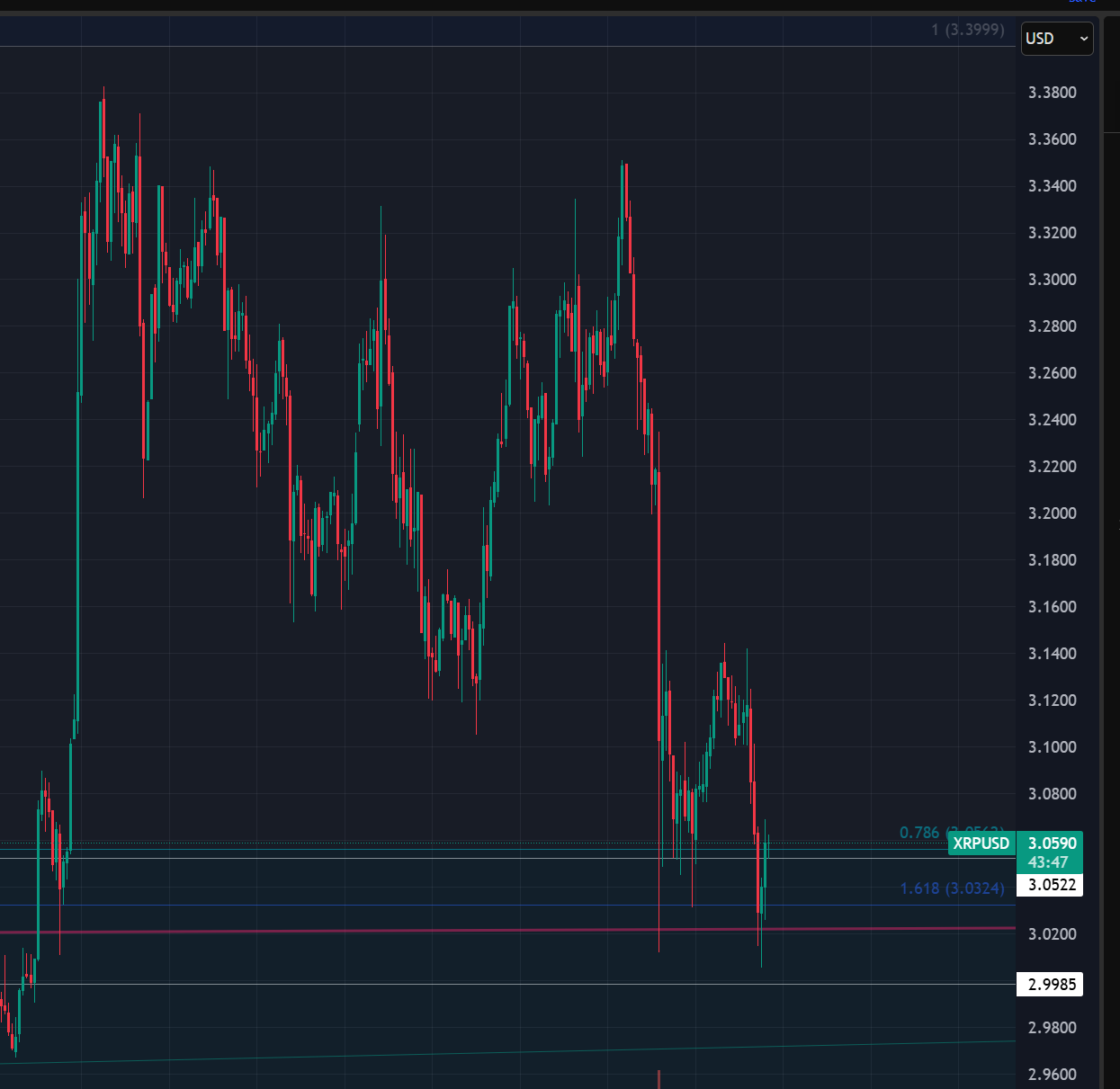Select the green rising trend line

coord(507,1052)
